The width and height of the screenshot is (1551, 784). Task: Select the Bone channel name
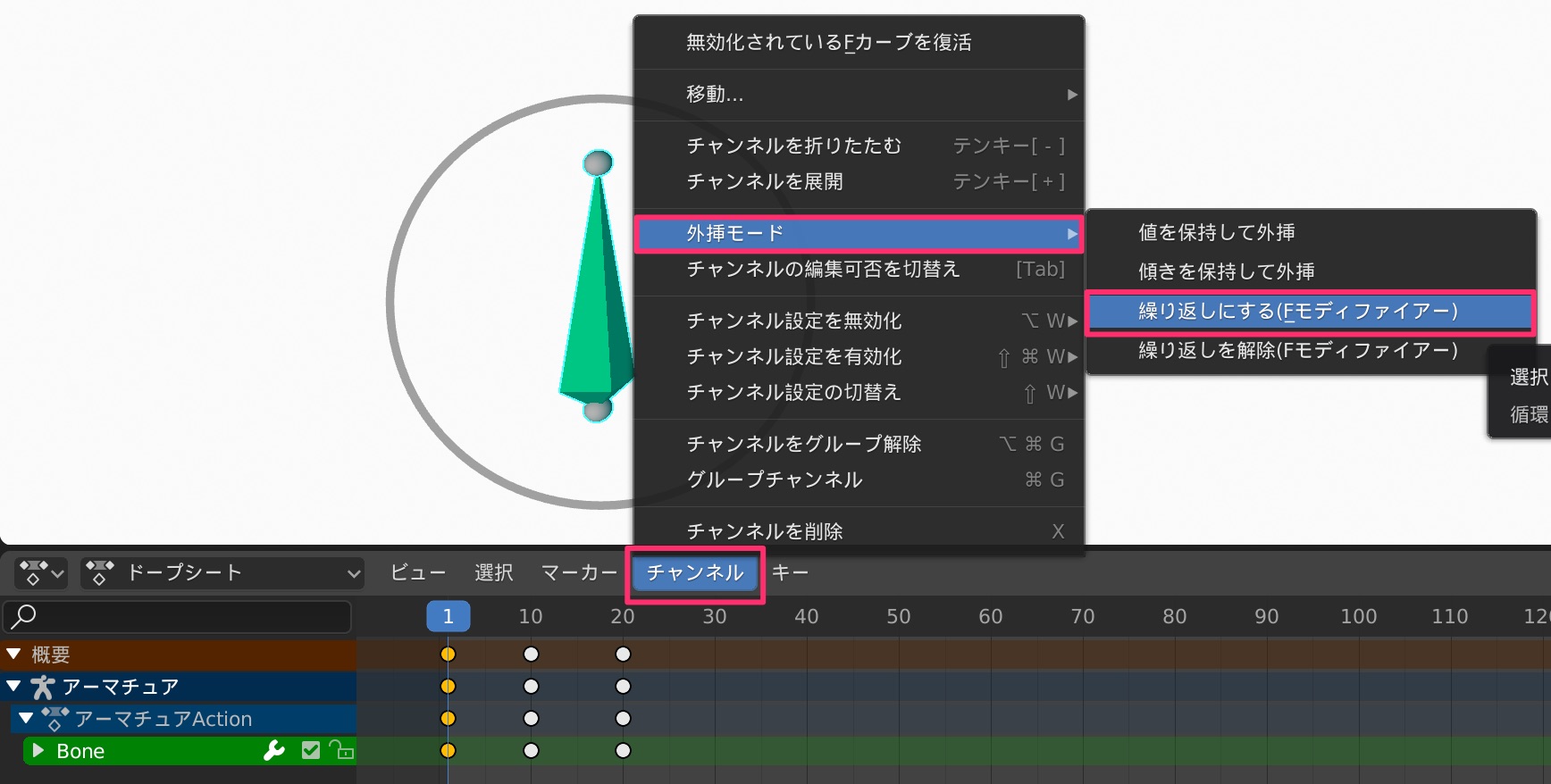coord(80,752)
